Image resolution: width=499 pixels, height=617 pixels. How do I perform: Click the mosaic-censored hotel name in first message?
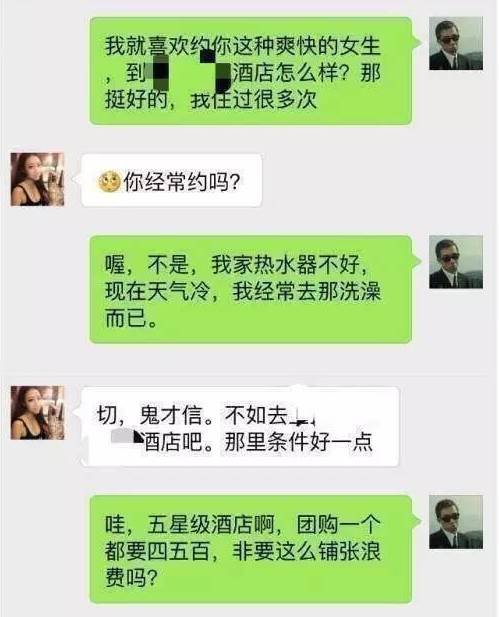pyautogui.click(x=189, y=73)
